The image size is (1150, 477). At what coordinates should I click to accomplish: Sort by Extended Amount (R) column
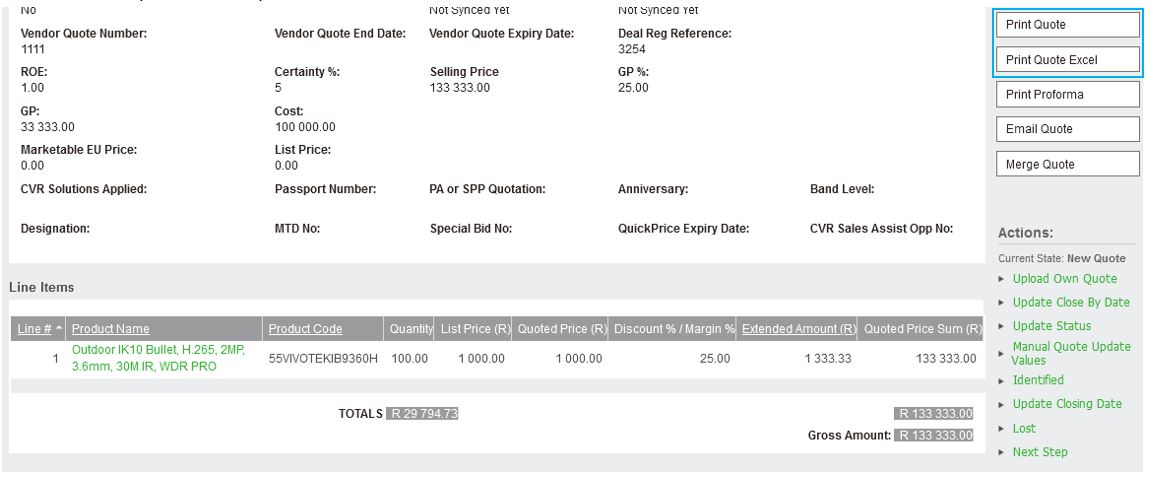click(798, 329)
